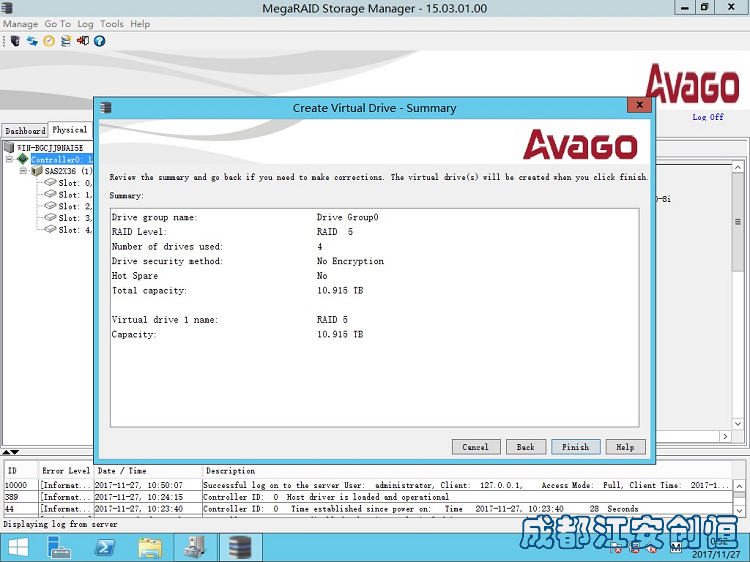Click MegaRAID Storage Manager taskbar icon
The width and height of the screenshot is (750, 562).
(241, 547)
